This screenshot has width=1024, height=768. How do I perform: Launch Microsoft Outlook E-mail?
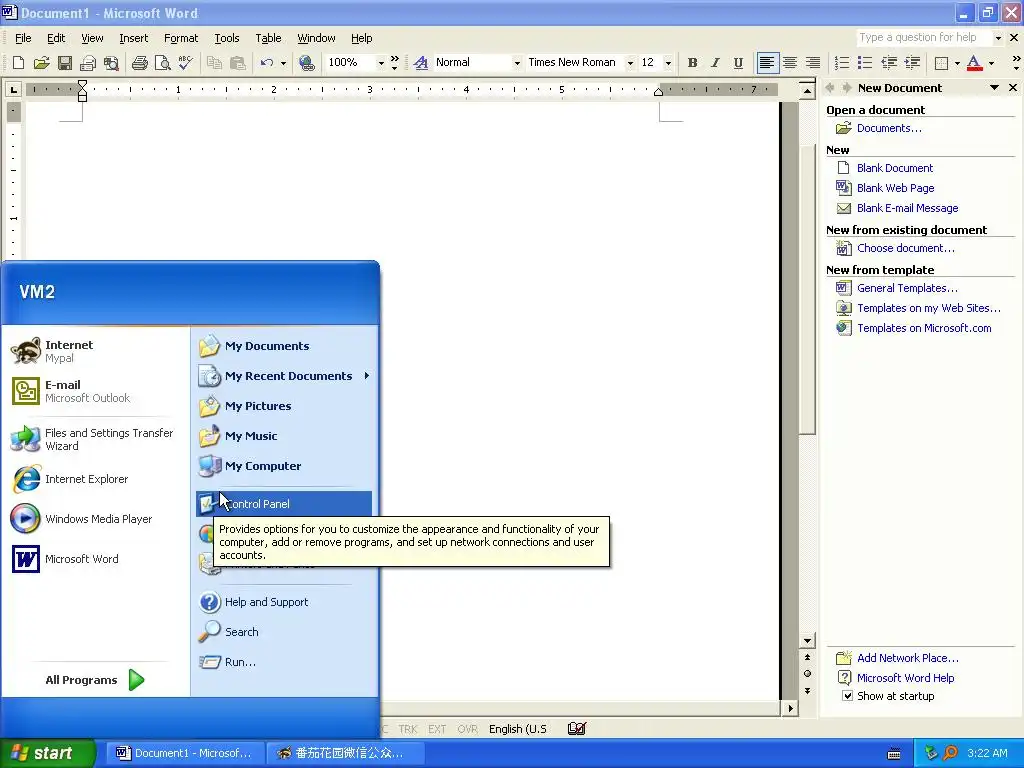[x=95, y=391]
